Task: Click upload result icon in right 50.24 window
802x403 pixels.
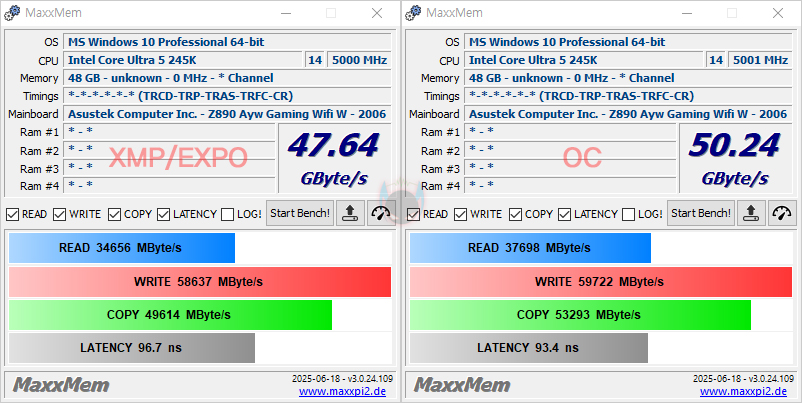Action: click(x=751, y=213)
